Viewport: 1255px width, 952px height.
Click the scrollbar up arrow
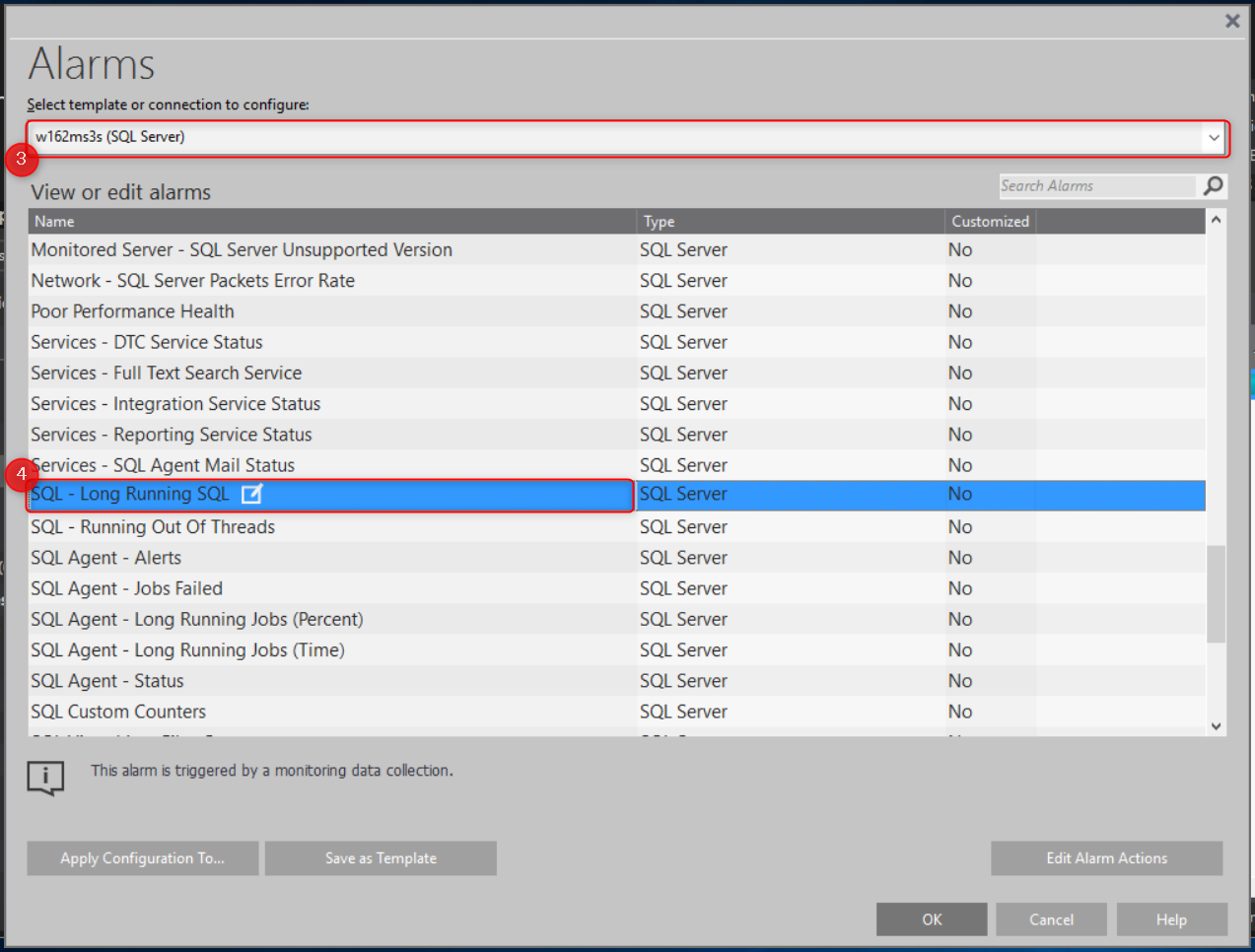[1216, 219]
